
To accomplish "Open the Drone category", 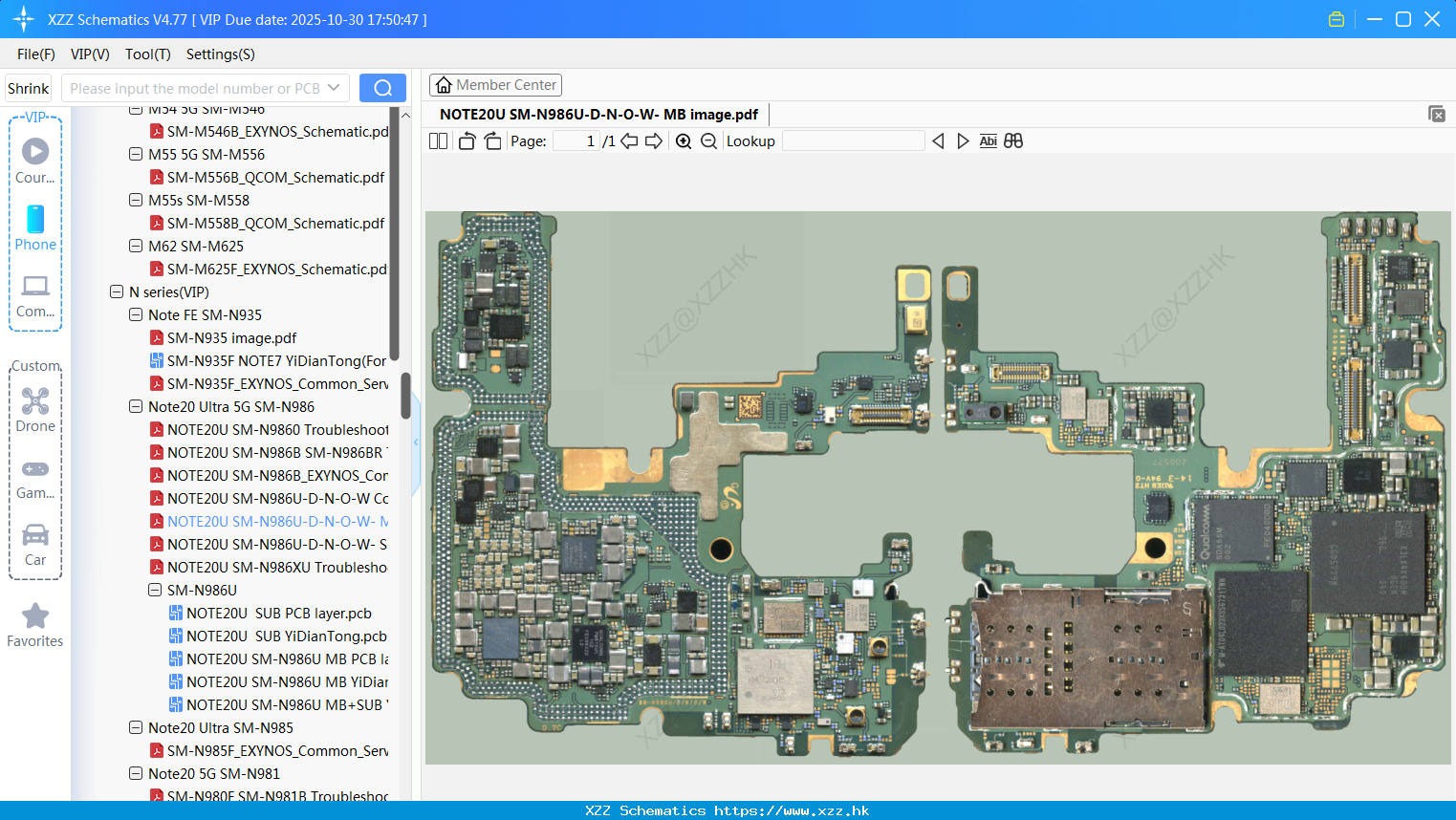I will (x=35, y=410).
